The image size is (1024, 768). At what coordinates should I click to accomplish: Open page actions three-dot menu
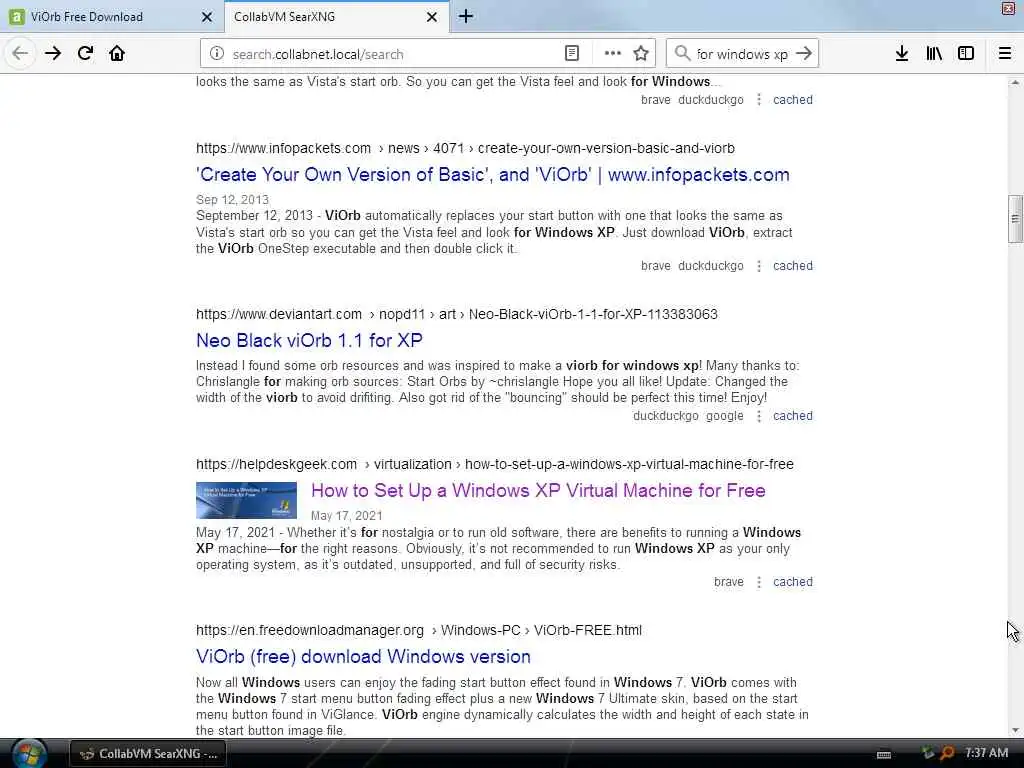point(613,54)
